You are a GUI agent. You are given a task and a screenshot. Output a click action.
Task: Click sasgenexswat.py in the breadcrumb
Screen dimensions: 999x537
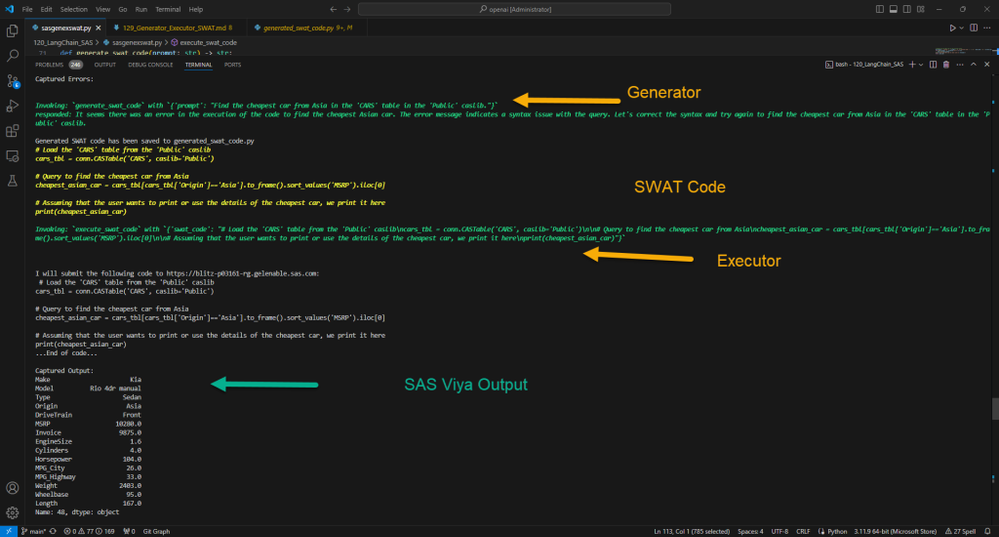137,43
